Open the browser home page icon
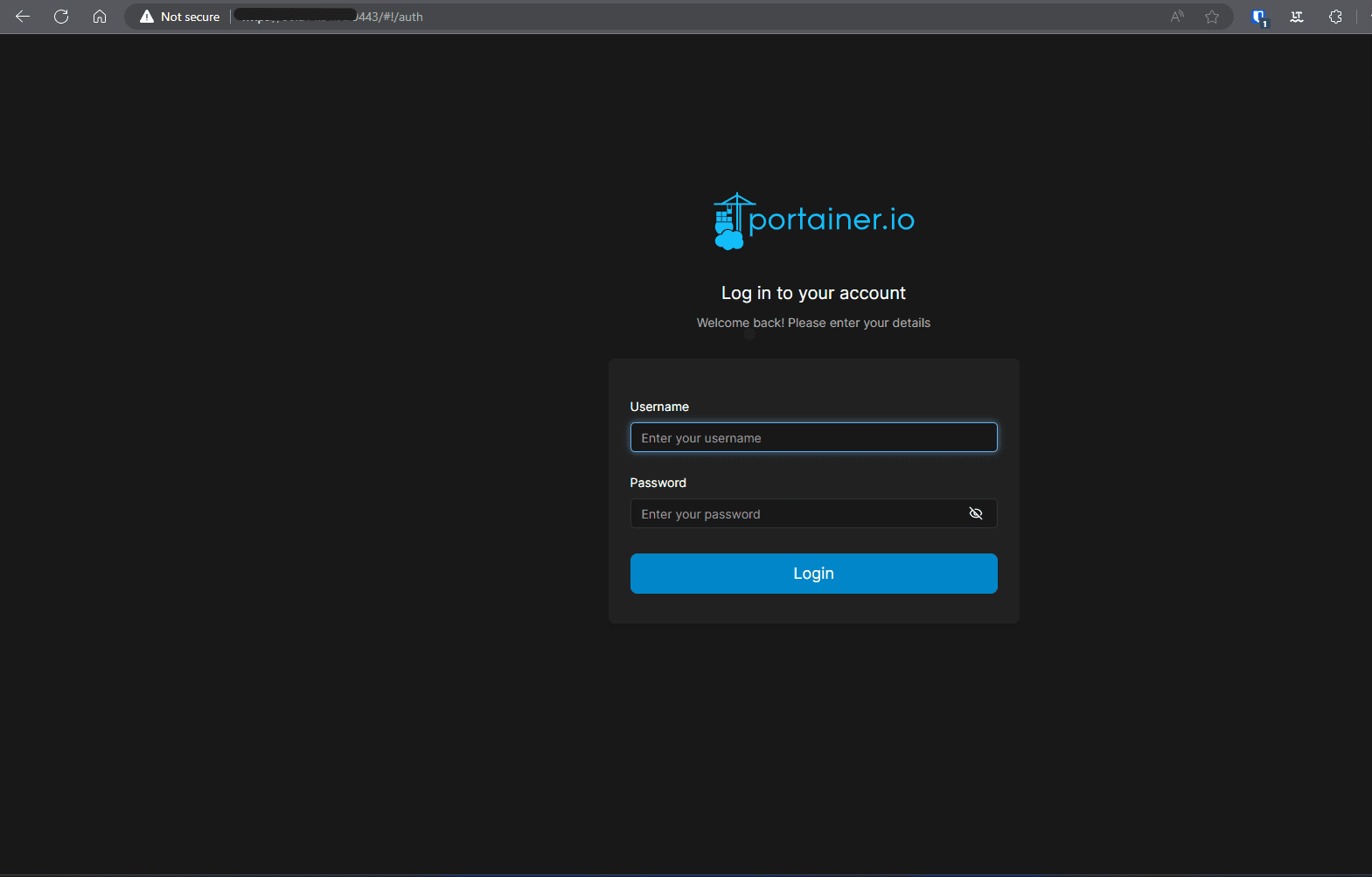Screen dimensions: 1372x877 point(100,17)
